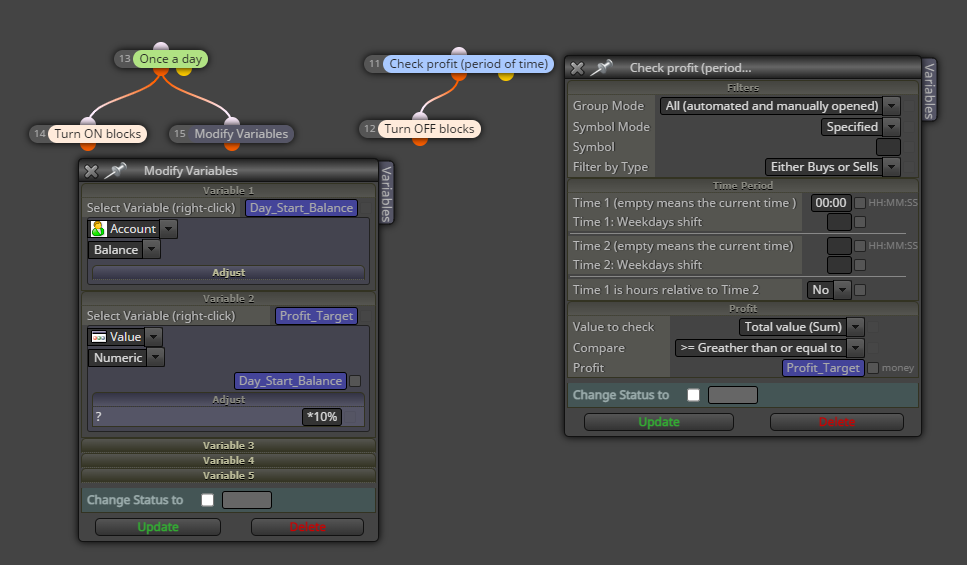Expand the Variable 5 section
967x565 pixels.
228,476
